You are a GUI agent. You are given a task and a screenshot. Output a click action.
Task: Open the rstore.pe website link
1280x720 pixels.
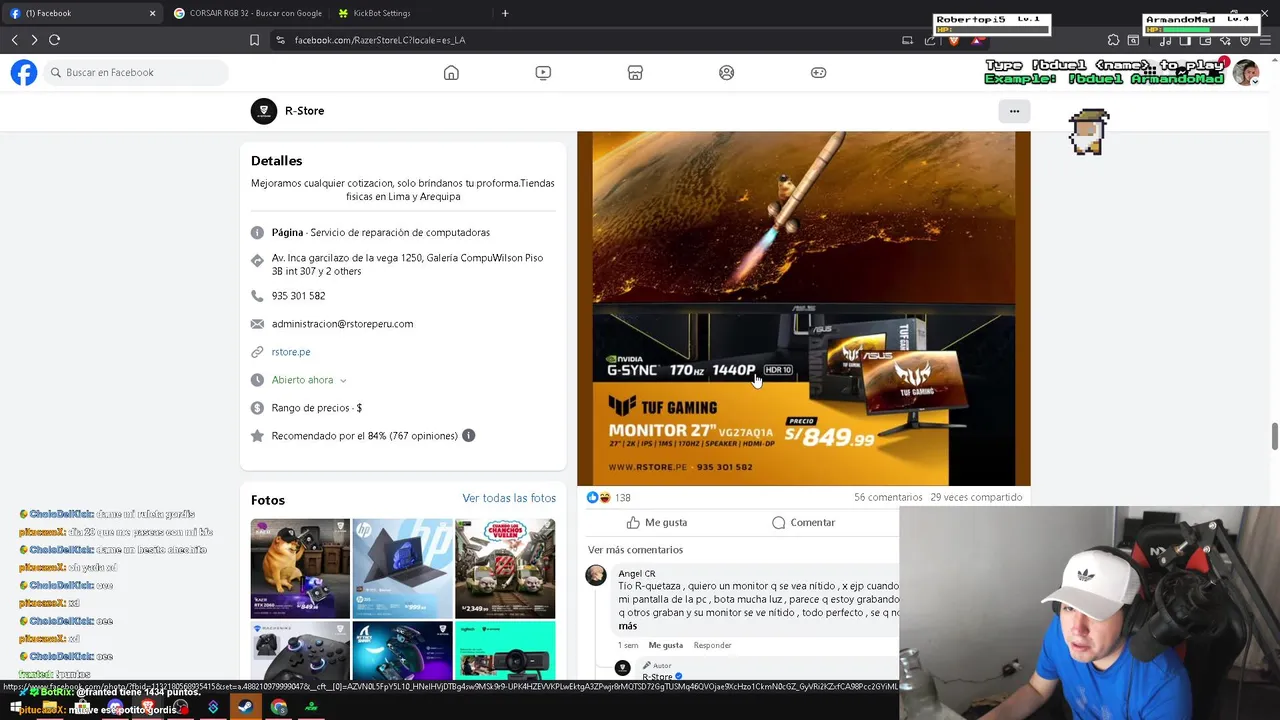pos(291,352)
